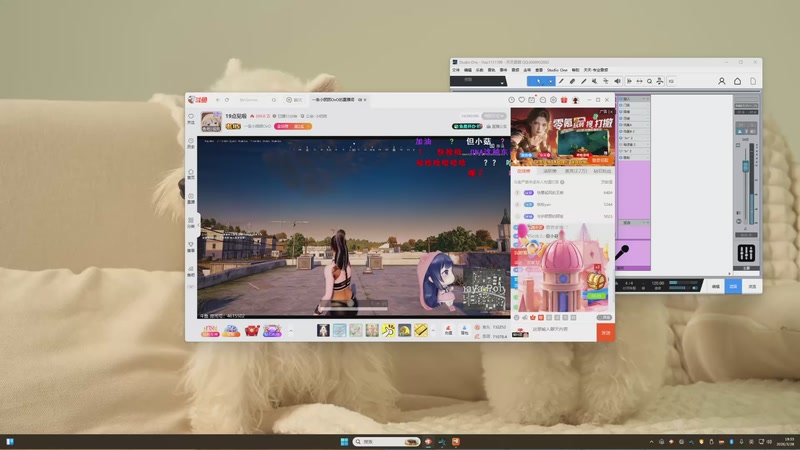Viewport: 800px width, 450px height.
Task: Click the pink follow button under streamer name
Action: pyautogui.click(x=292, y=126)
